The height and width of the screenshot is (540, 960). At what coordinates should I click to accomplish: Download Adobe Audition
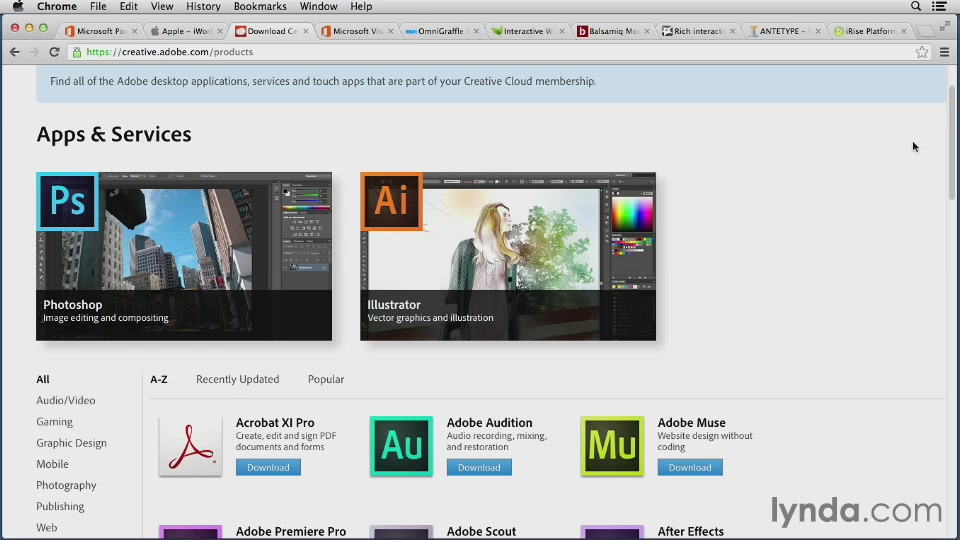tap(479, 467)
